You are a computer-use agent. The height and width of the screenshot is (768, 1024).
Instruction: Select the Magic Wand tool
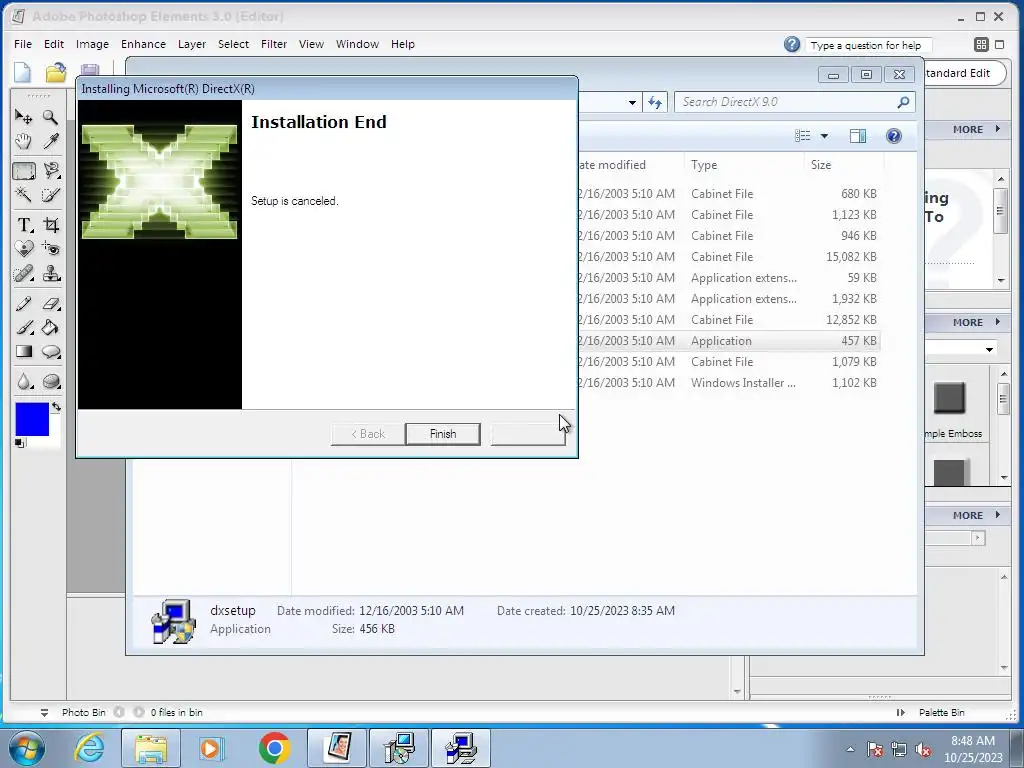click(24, 195)
